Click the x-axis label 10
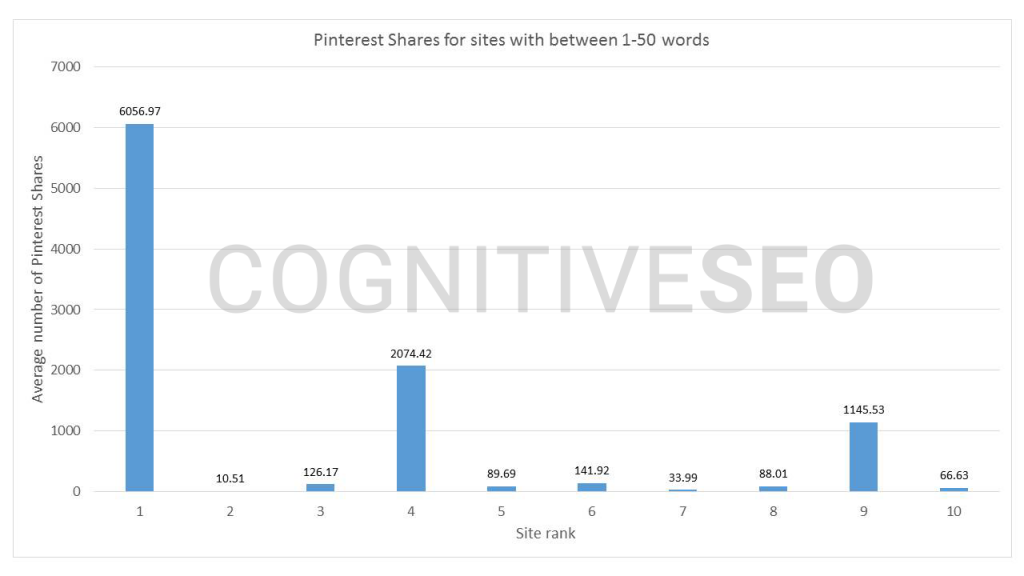The width and height of the screenshot is (1024, 576). (x=954, y=511)
